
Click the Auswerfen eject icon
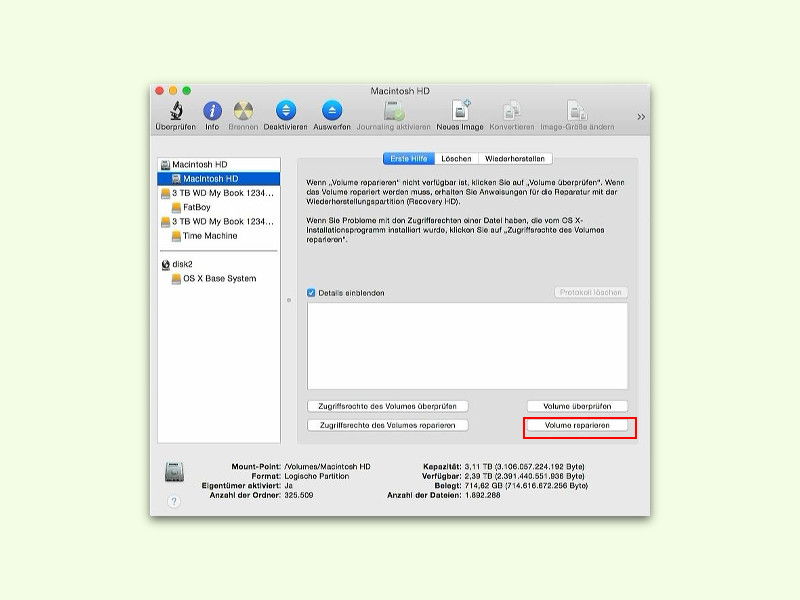(332, 111)
